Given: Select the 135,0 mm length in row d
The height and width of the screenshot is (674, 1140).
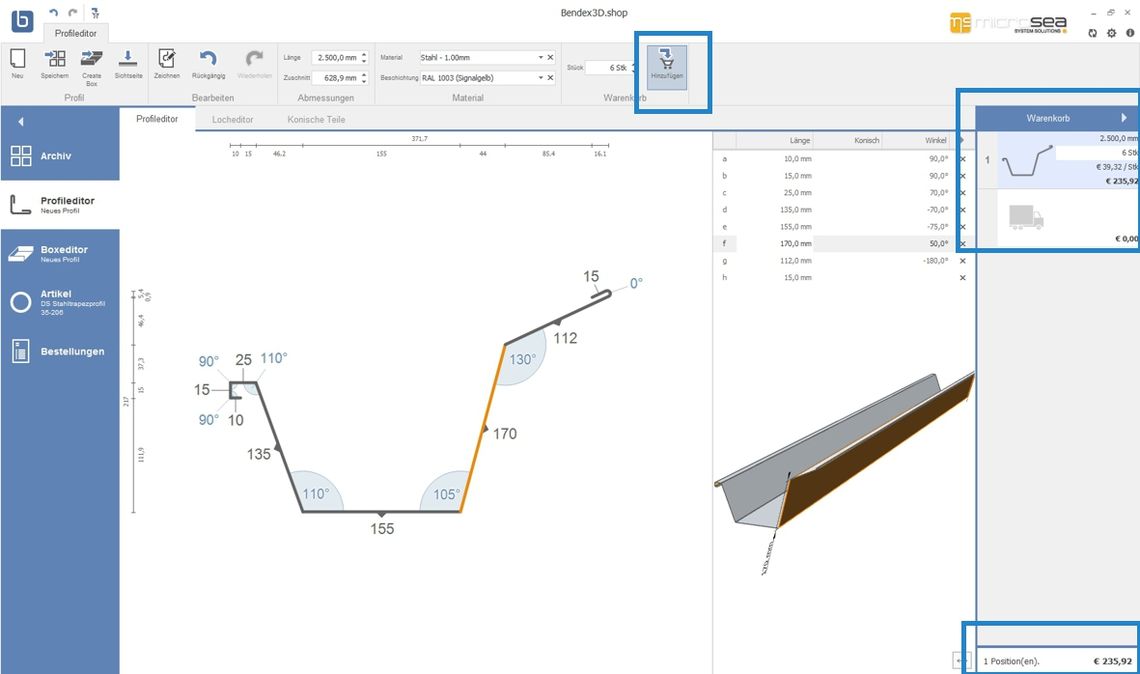Looking at the screenshot, I should click(796, 209).
